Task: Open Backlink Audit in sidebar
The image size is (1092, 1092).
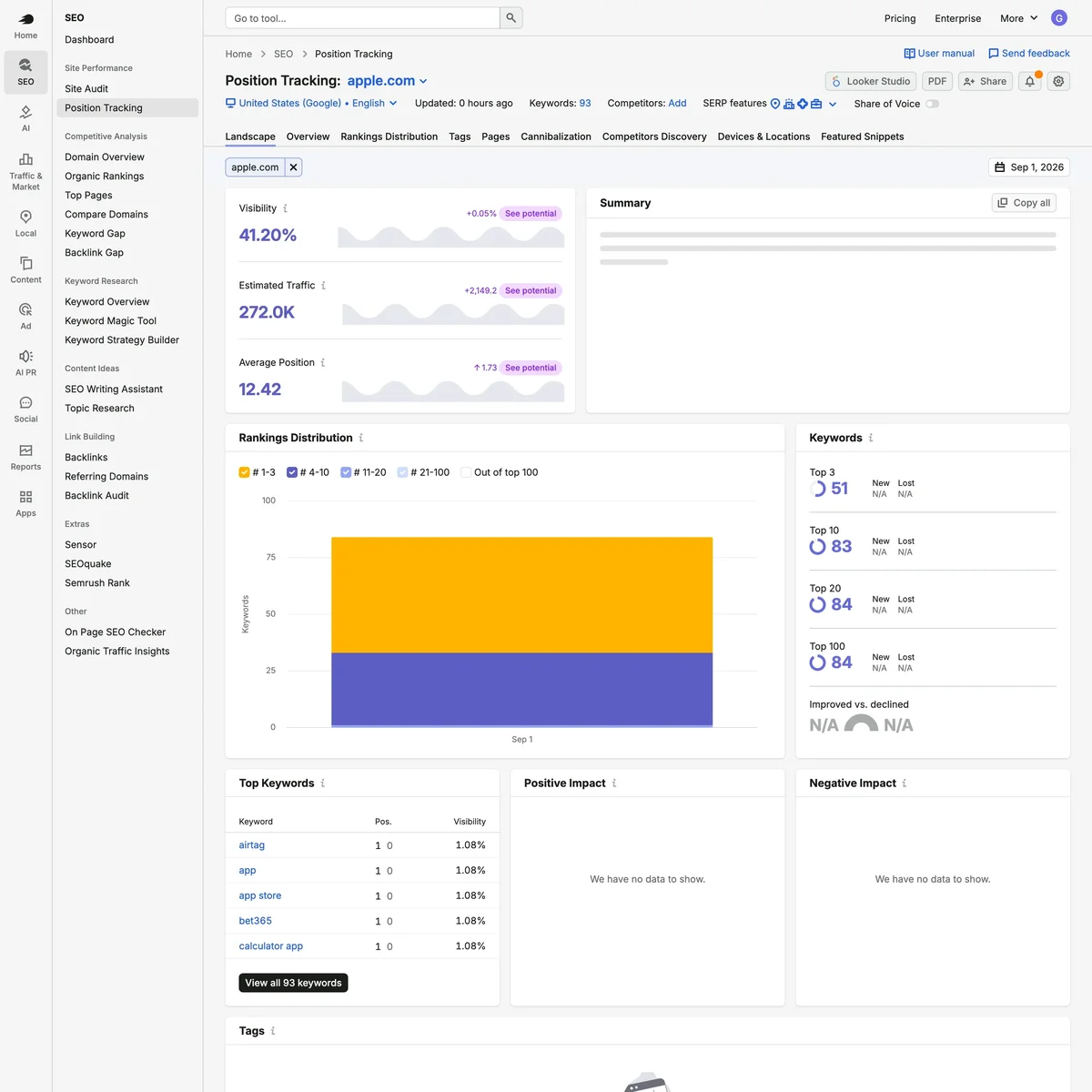Action: click(96, 496)
